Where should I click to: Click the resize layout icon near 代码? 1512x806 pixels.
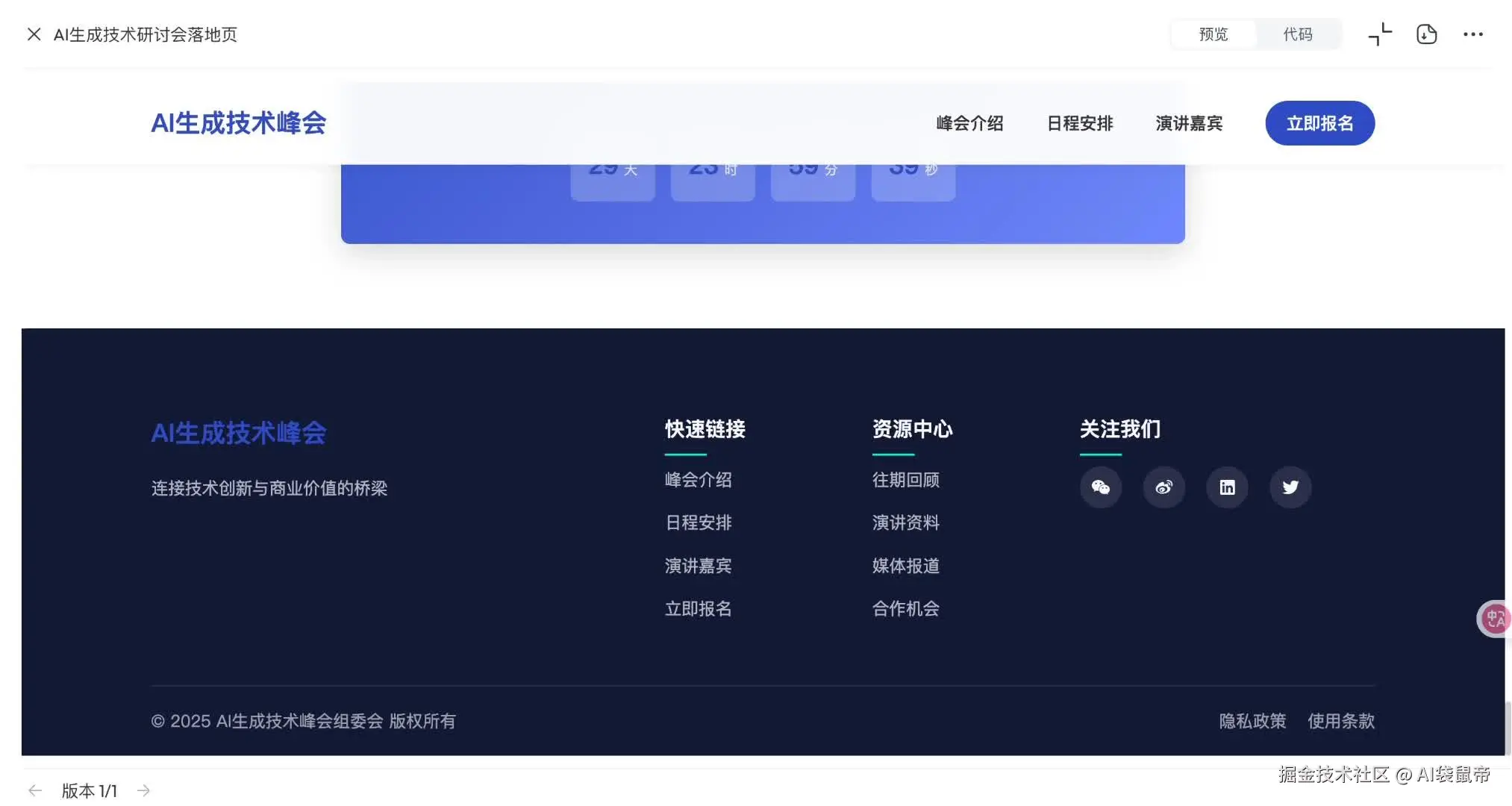(x=1378, y=34)
